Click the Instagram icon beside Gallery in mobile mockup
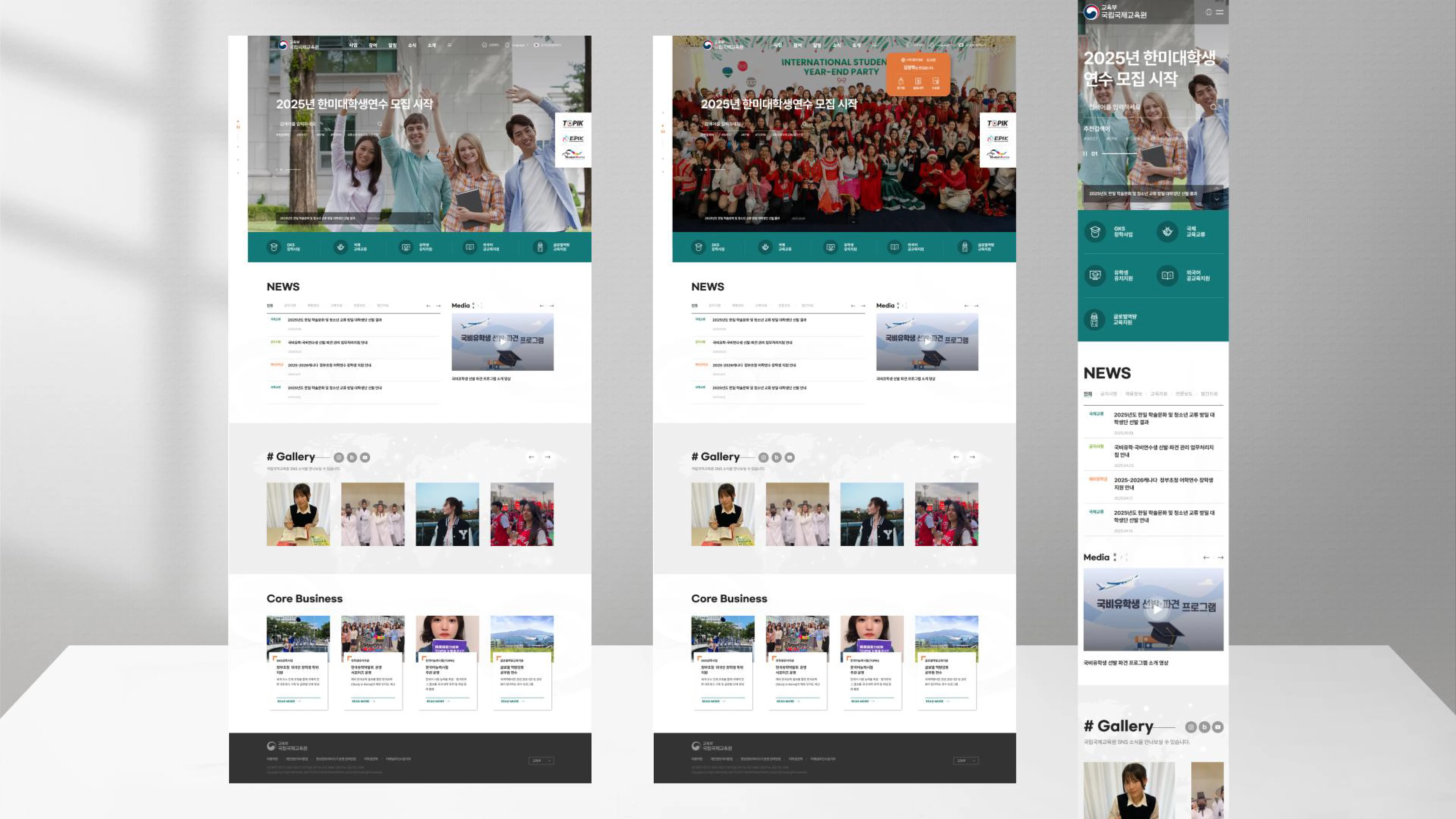 (x=1191, y=727)
